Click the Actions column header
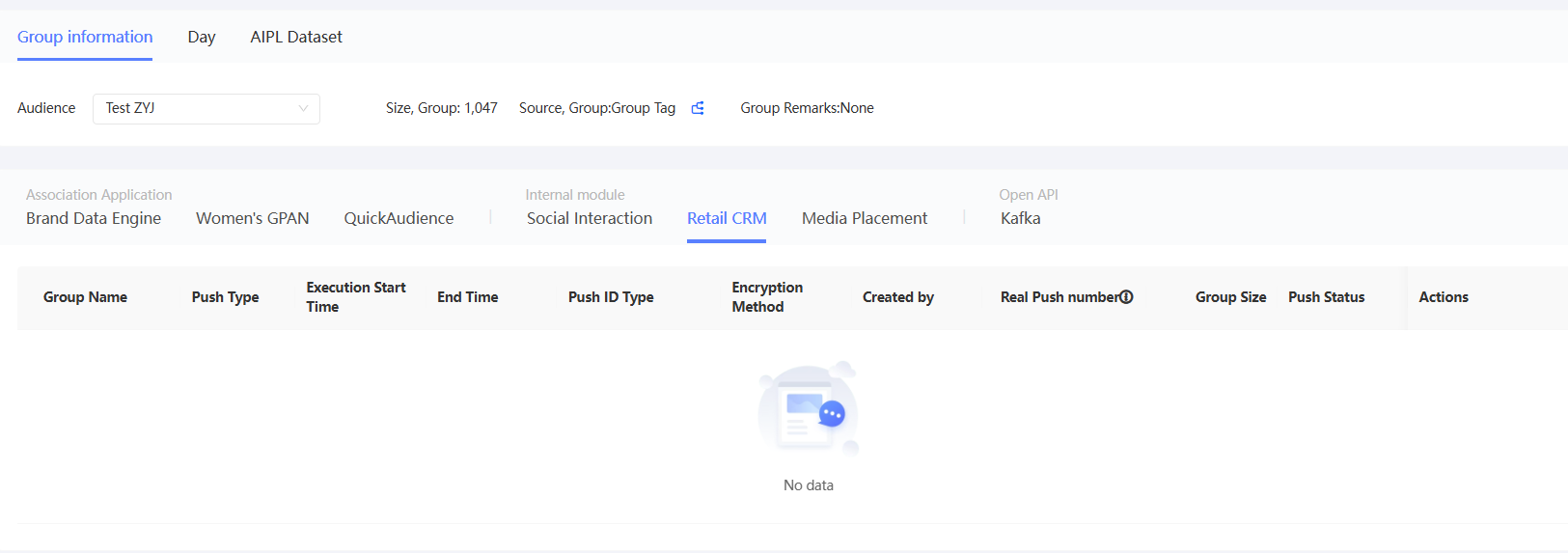Image resolution: width=1568 pixels, height=553 pixels. (x=1443, y=297)
